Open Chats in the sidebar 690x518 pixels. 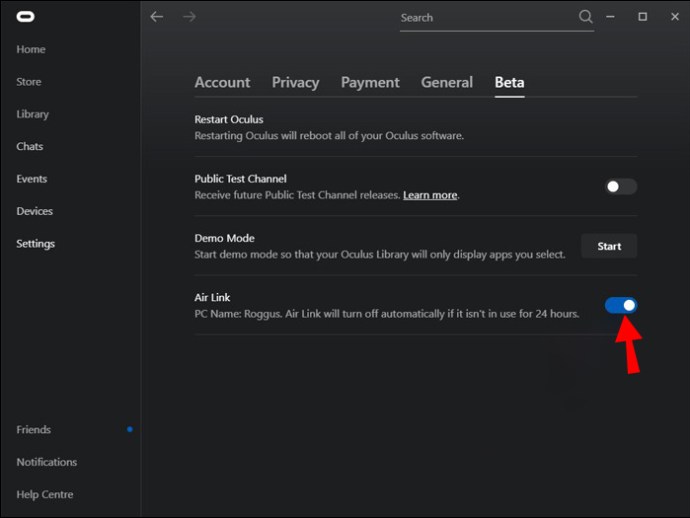(29, 147)
